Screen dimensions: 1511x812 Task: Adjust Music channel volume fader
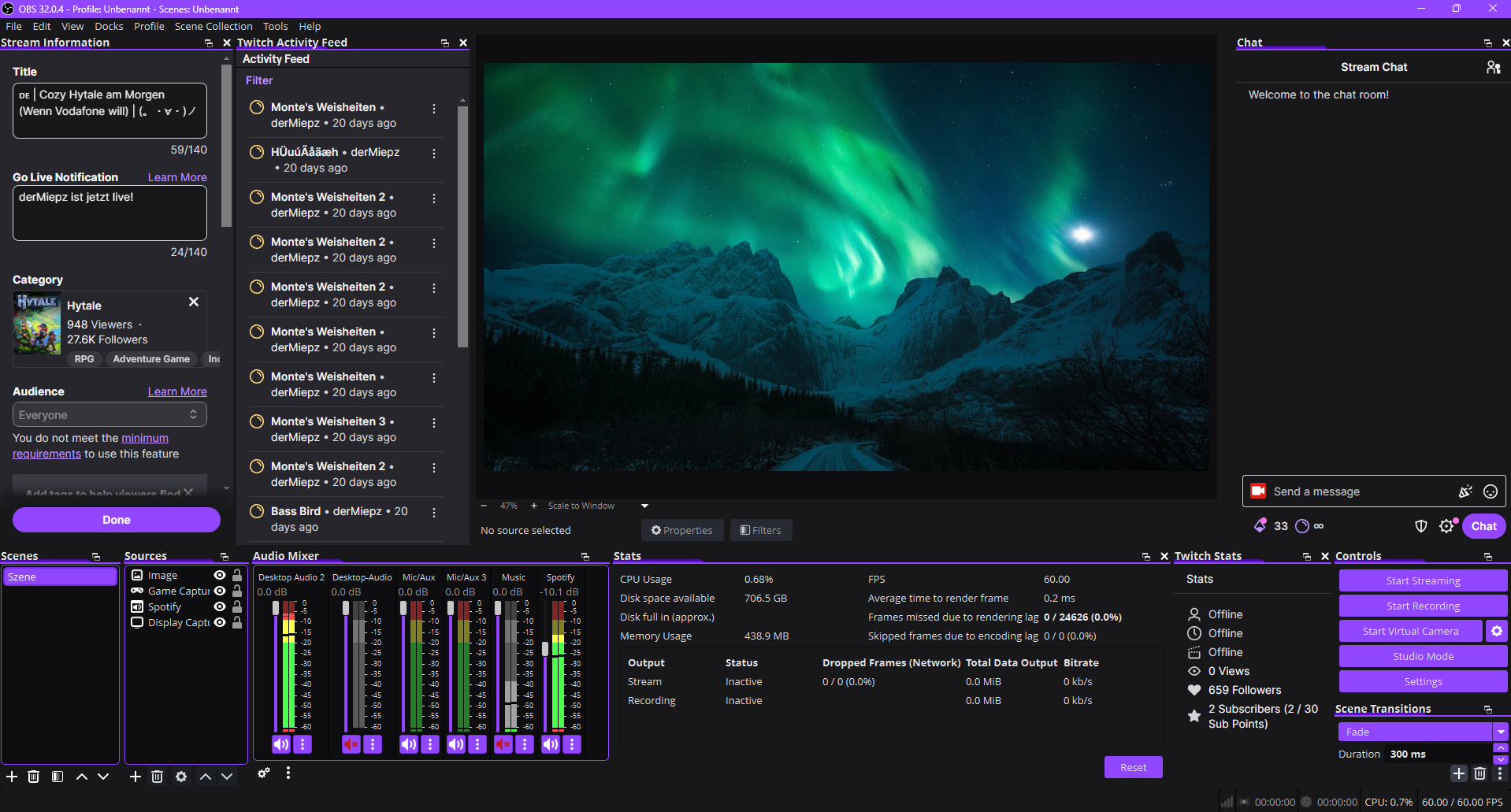[497, 608]
